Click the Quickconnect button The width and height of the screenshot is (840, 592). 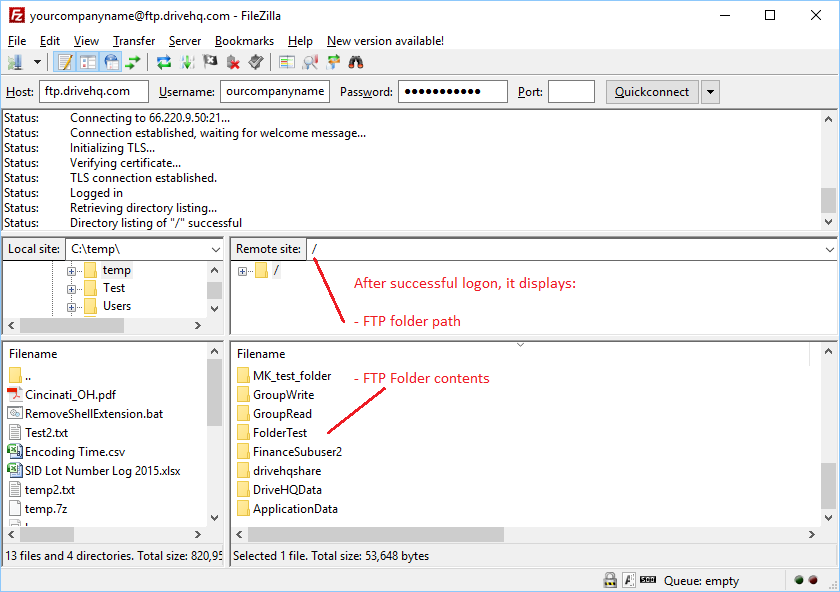pyautogui.click(x=651, y=92)
